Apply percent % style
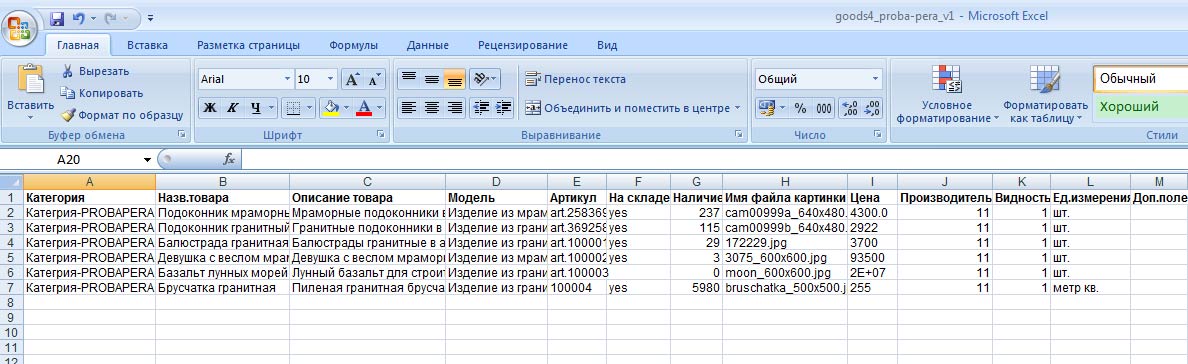This screenshot has height=364, width=1188. pos(800,108)
